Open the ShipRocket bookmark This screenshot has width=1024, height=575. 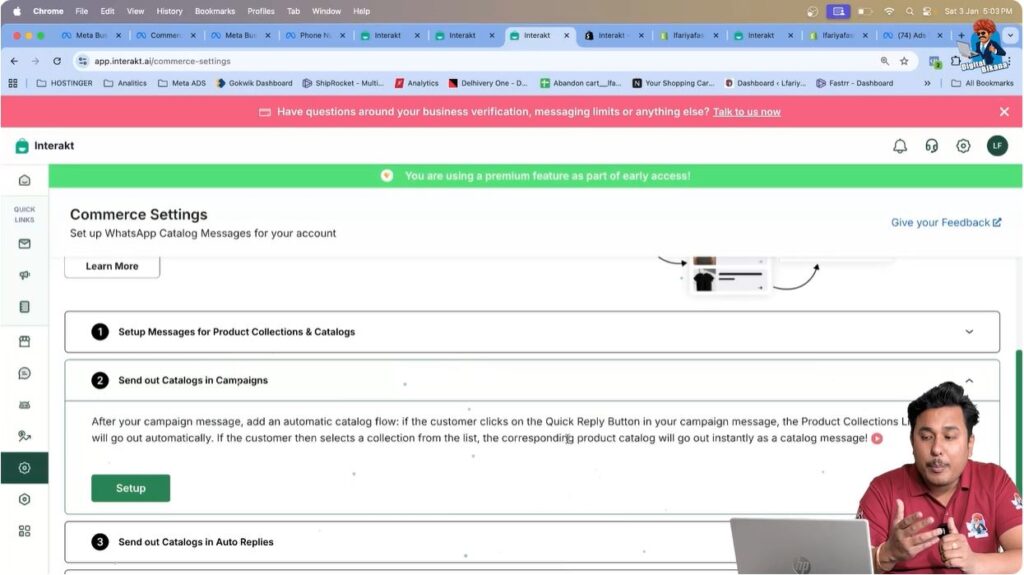pos(343,83)
